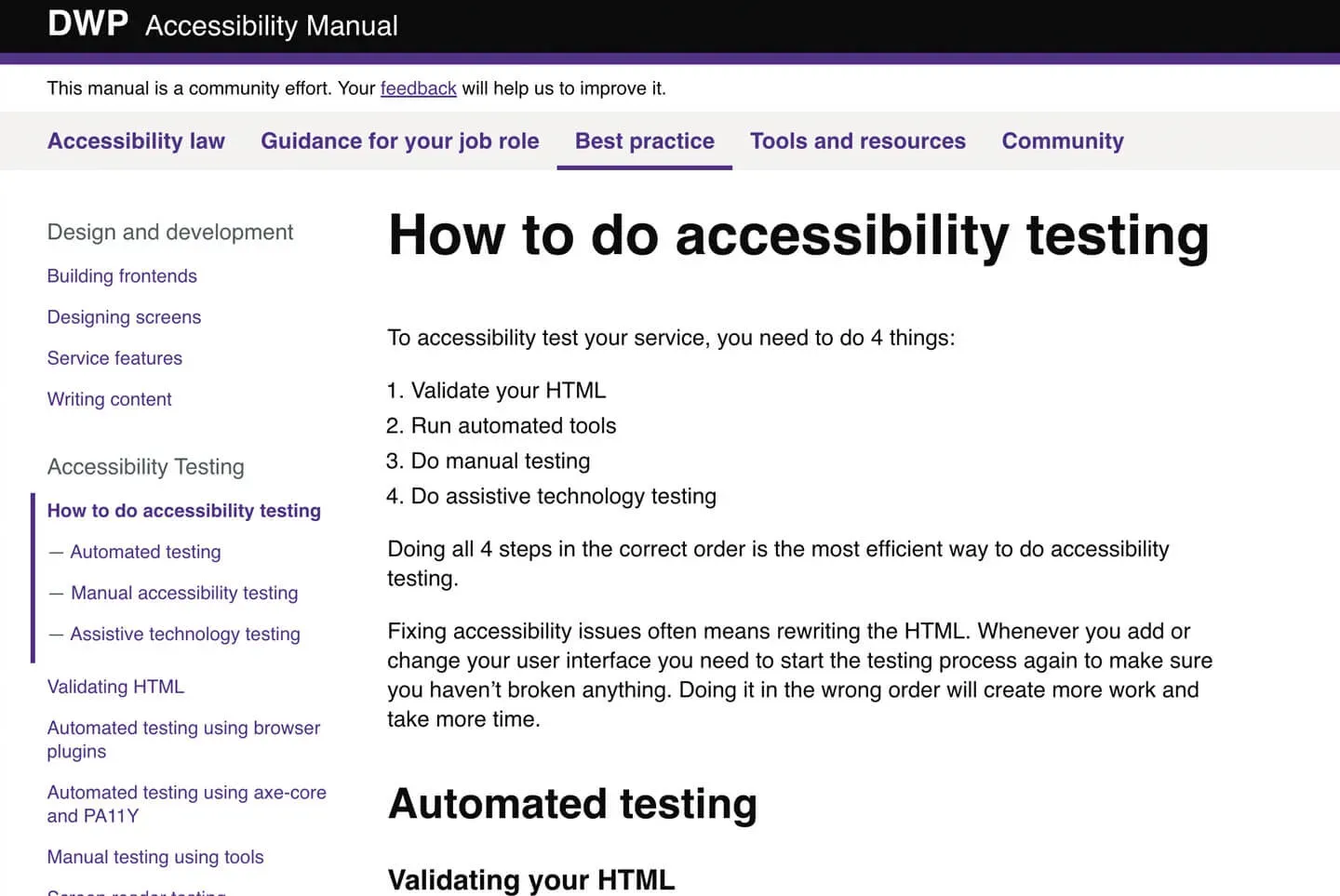Open Guidance for your job role

point(399,140)
